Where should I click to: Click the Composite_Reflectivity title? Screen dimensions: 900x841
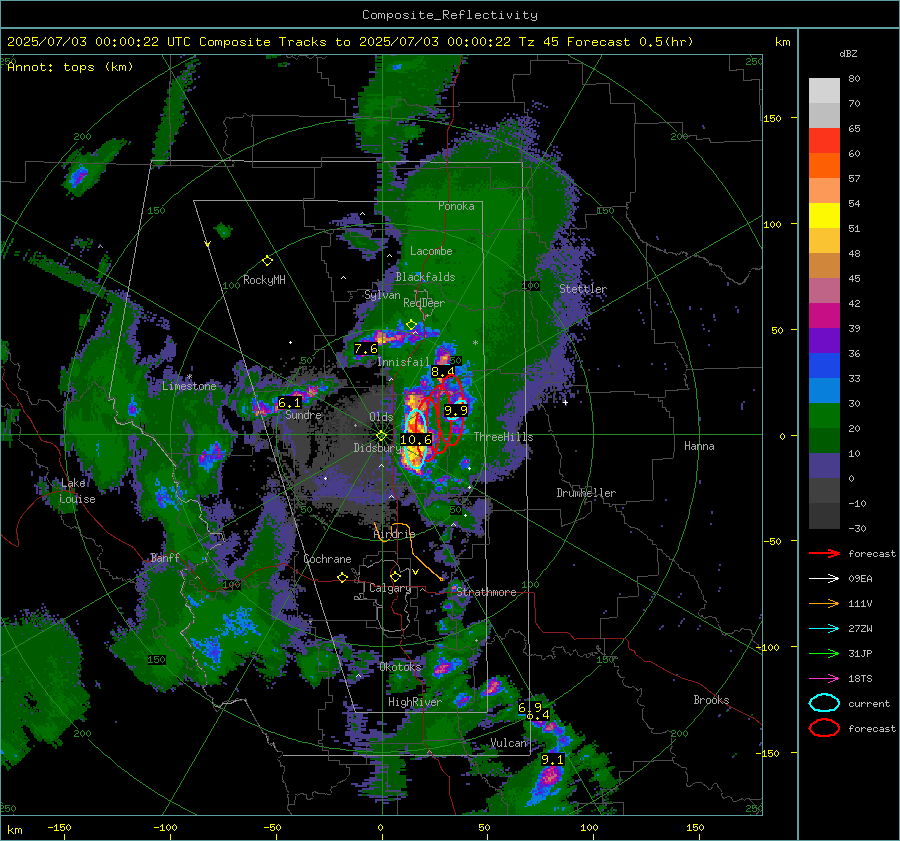click(x=450, y=15)
